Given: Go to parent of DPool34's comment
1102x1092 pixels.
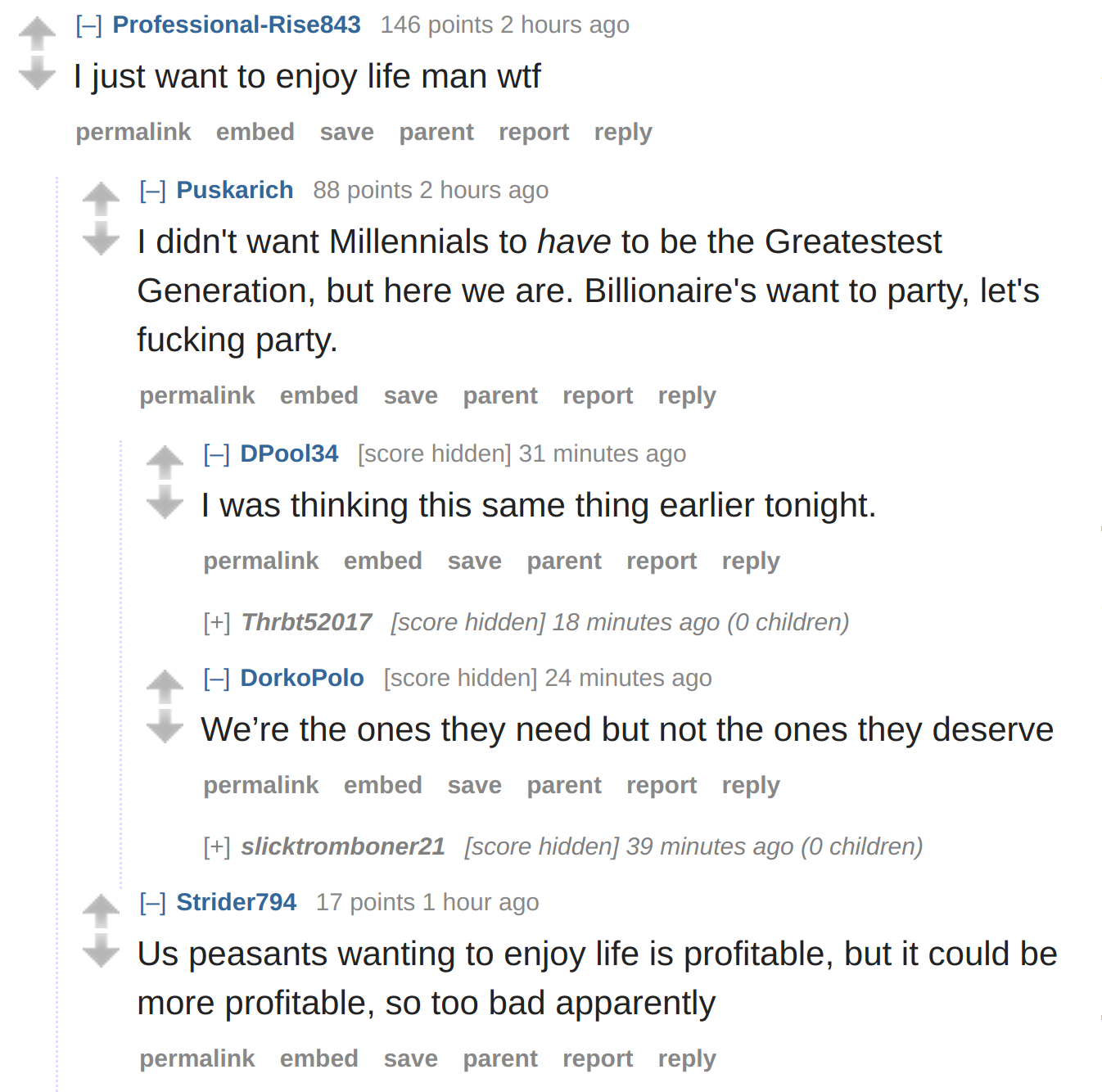Looking at the screenshot, I should 564,562.
